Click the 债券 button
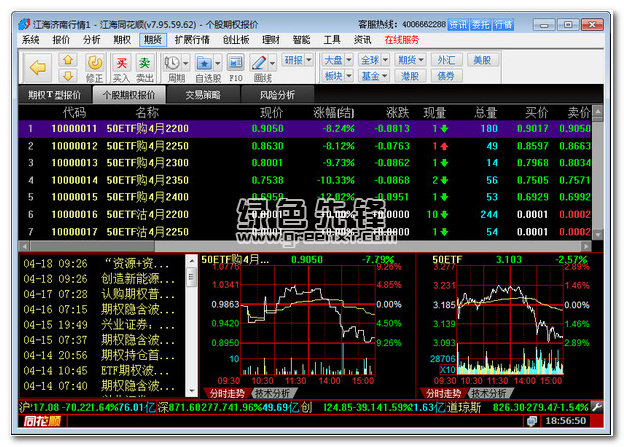Image resolution: width=624 pixels, height=447 pixels. pyautogui.click(x=446, y=75)
